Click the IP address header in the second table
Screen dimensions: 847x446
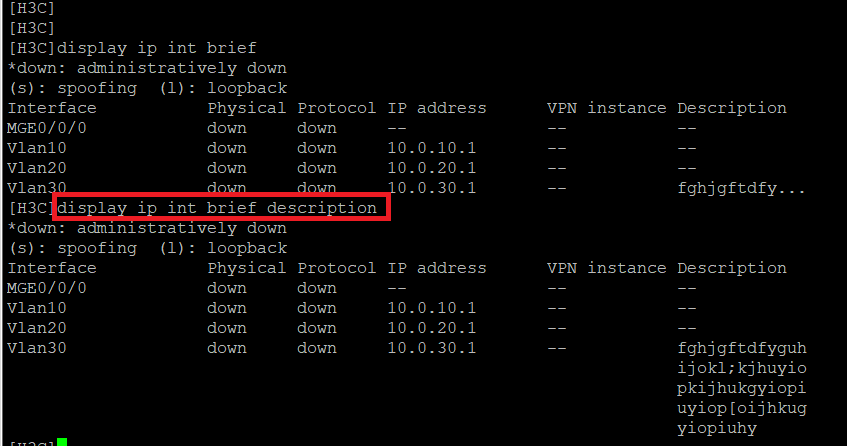click(436, 268)
